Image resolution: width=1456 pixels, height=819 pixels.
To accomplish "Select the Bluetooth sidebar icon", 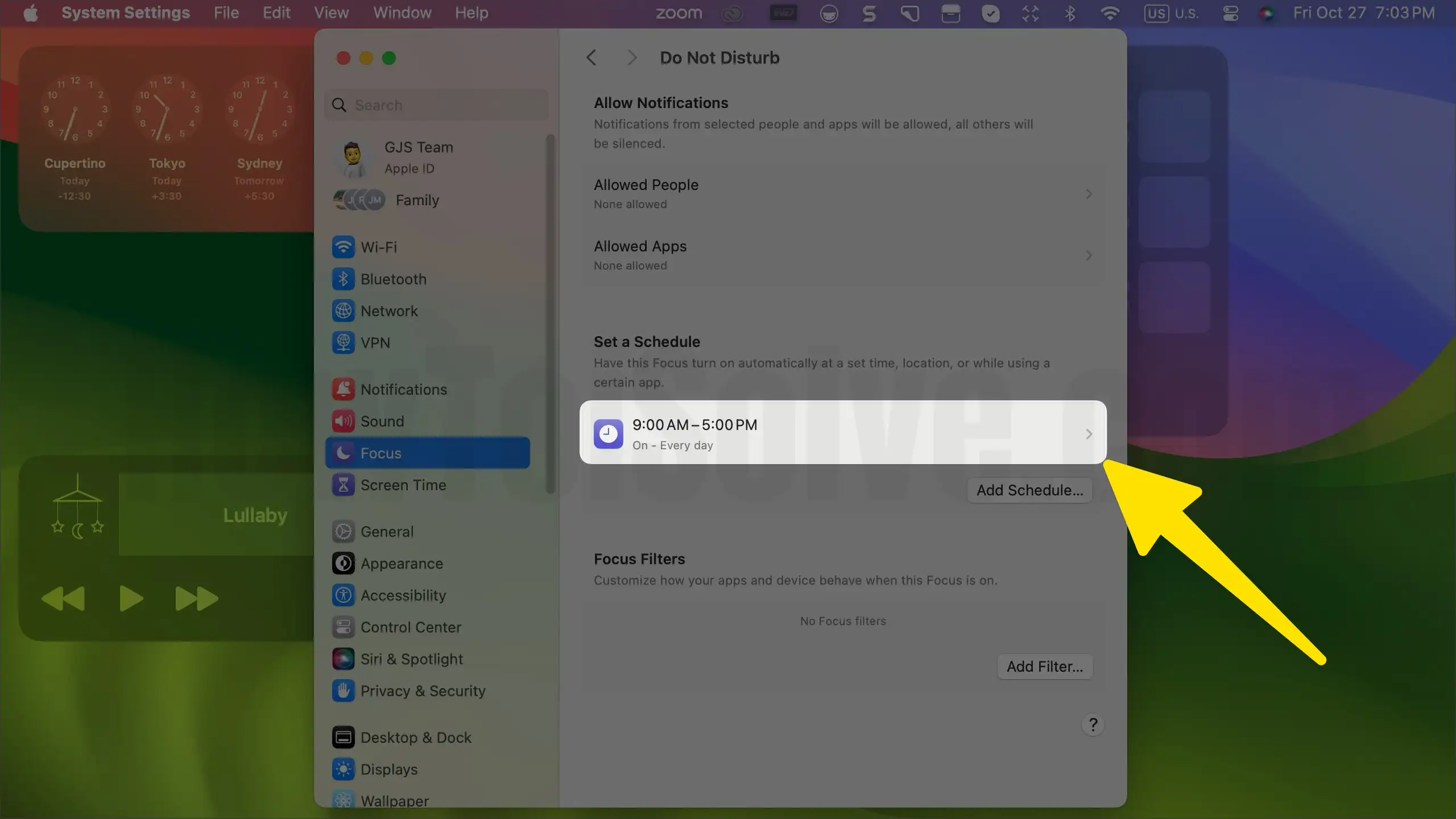I will (343, 279).
